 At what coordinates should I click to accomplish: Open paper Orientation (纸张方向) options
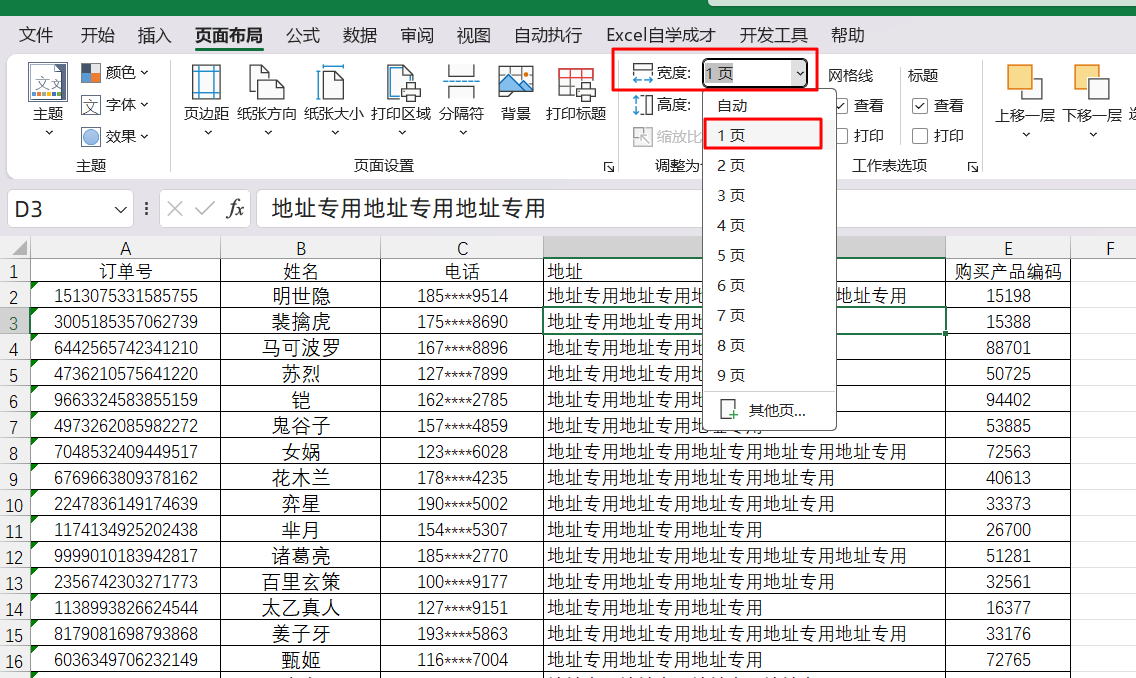click(x=267, y=100)
